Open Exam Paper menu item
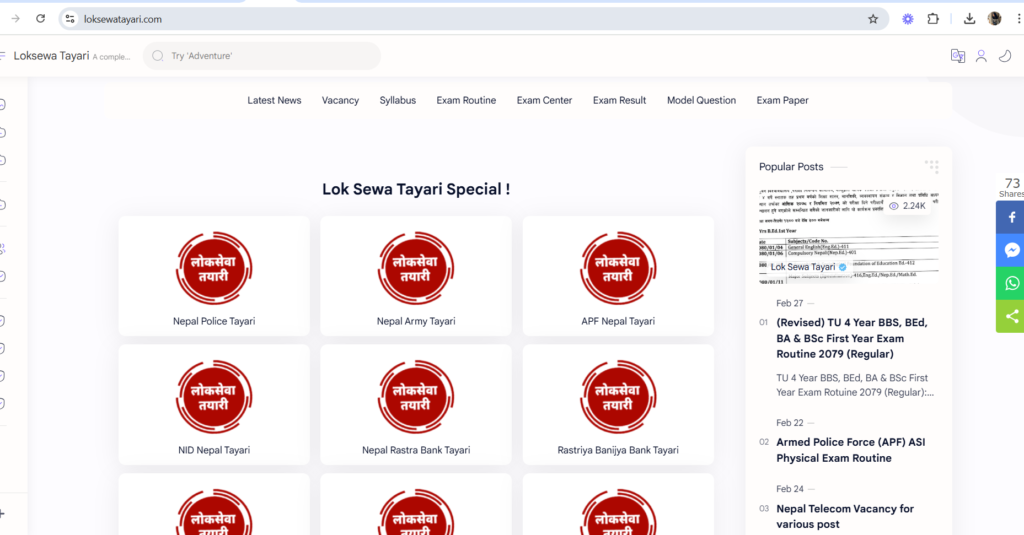The width and height of the screenshot is (1024, 535). [x=782, y=101]
